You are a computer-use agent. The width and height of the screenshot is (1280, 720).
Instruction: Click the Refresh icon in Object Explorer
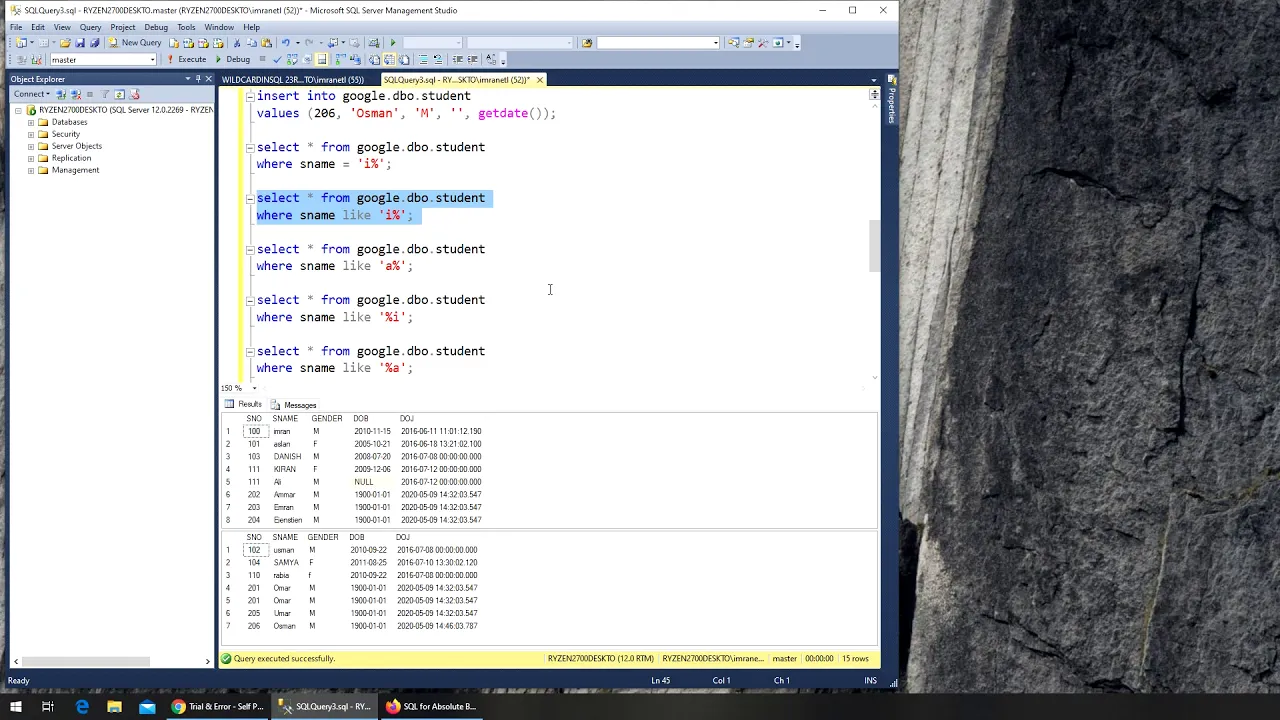point(120,94)
